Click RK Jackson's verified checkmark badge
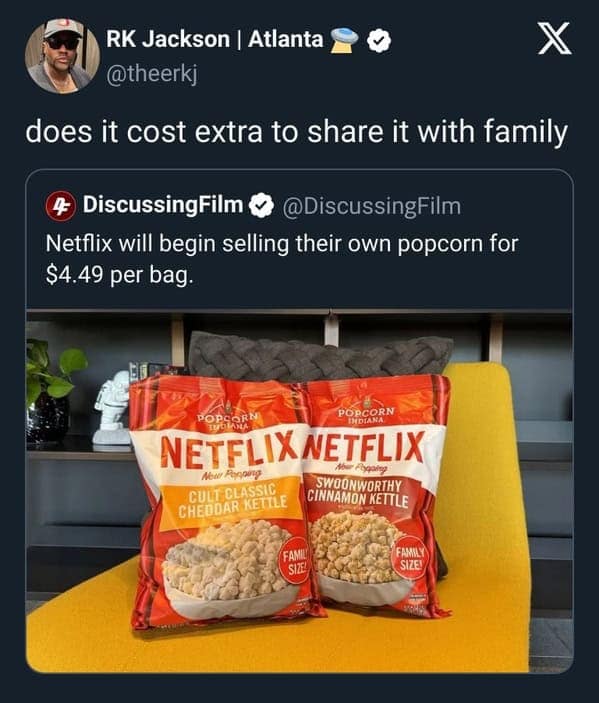 [379, 41]
